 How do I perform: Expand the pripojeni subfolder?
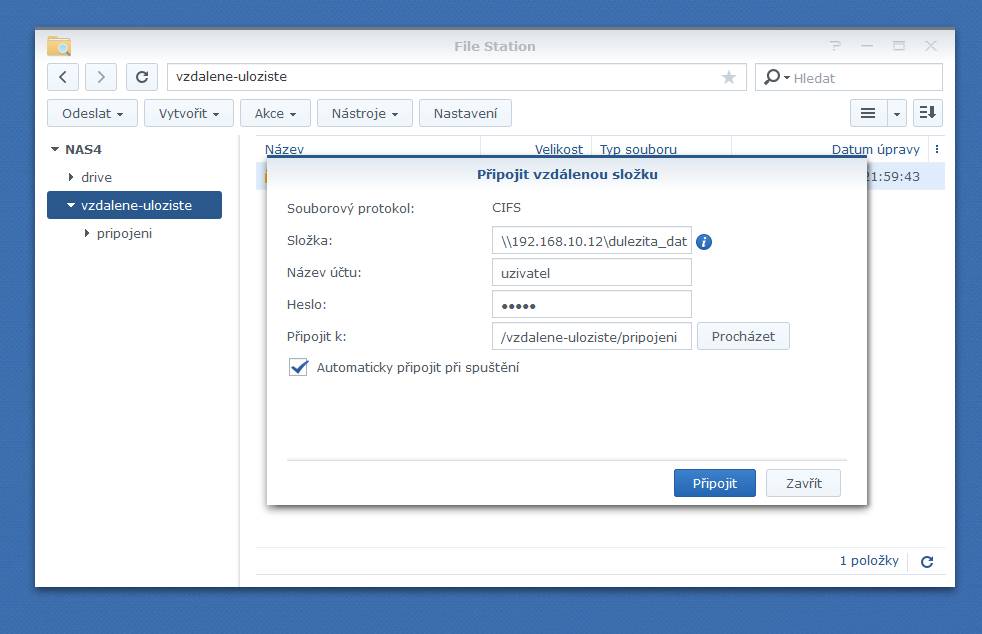tap(87, 233)
